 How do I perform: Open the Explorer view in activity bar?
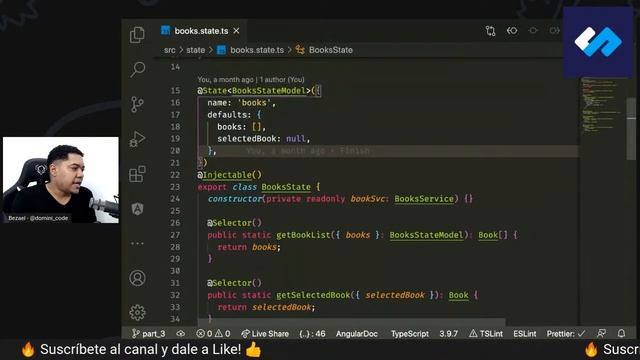pos(137,35)
